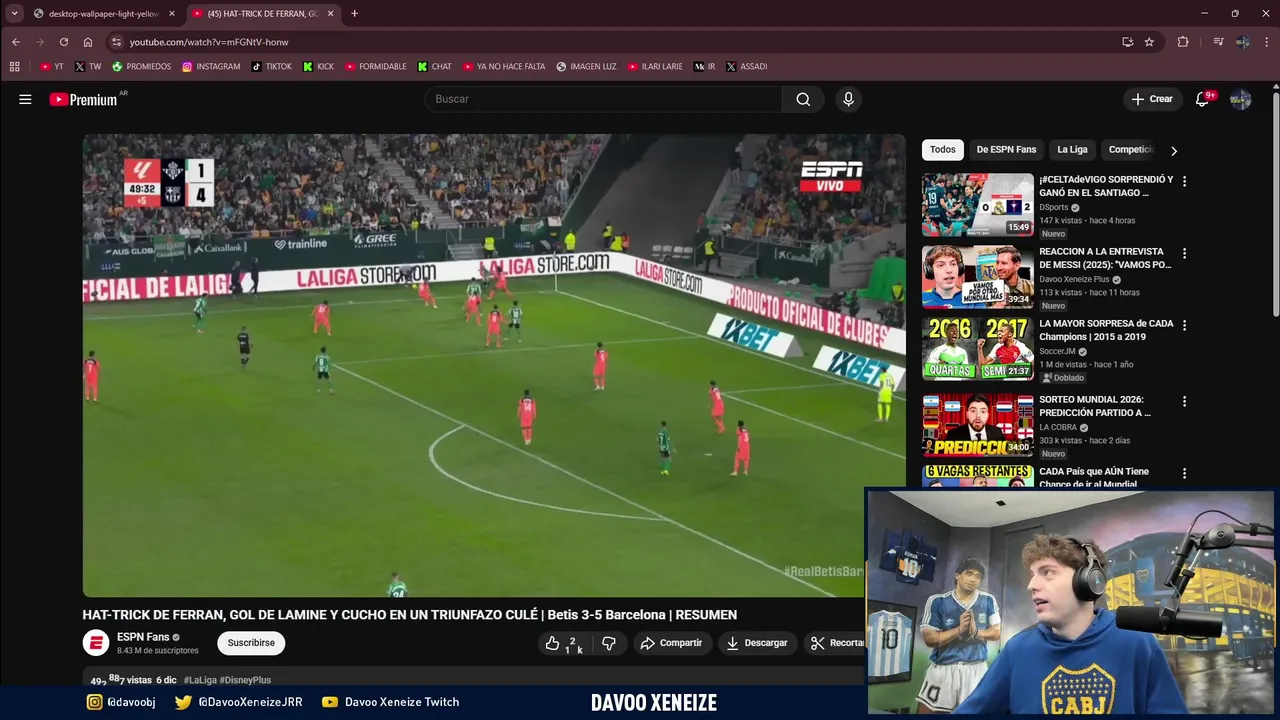Open the TW bookmark

(88, 67)
